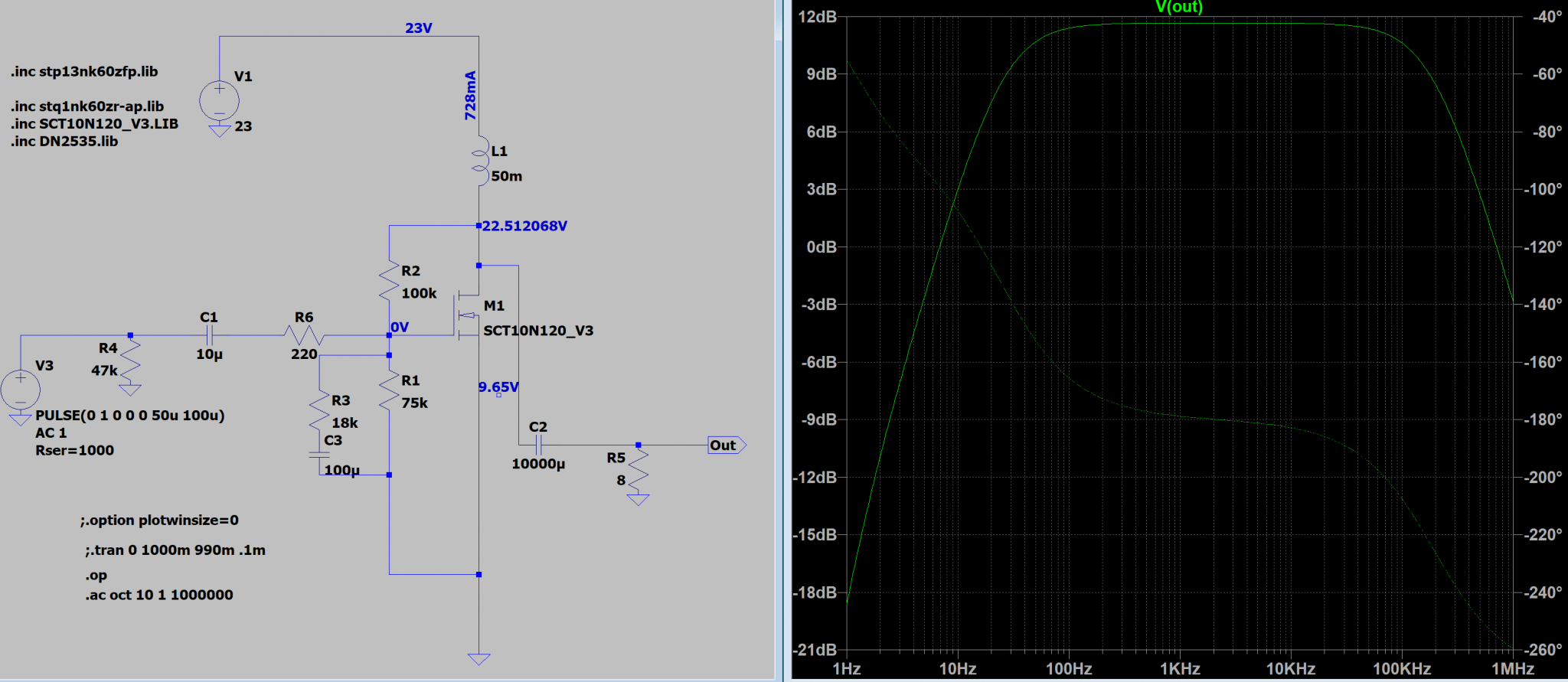Select the R6 series resistor symbol
1568x682 pixels.
coord(305,335)
